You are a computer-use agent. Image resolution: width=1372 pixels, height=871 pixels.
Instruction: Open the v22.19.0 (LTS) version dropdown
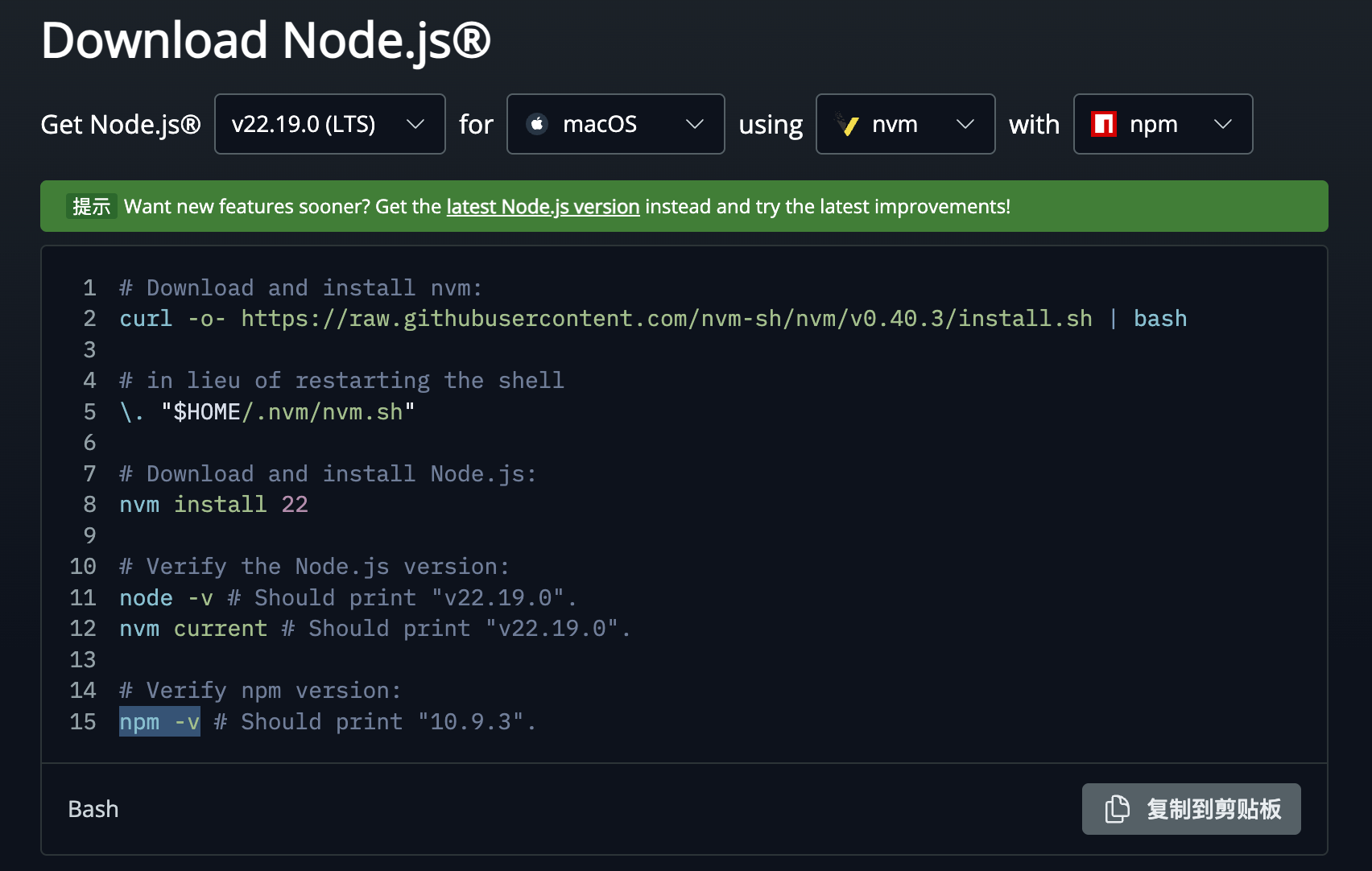tap(329, 124)
